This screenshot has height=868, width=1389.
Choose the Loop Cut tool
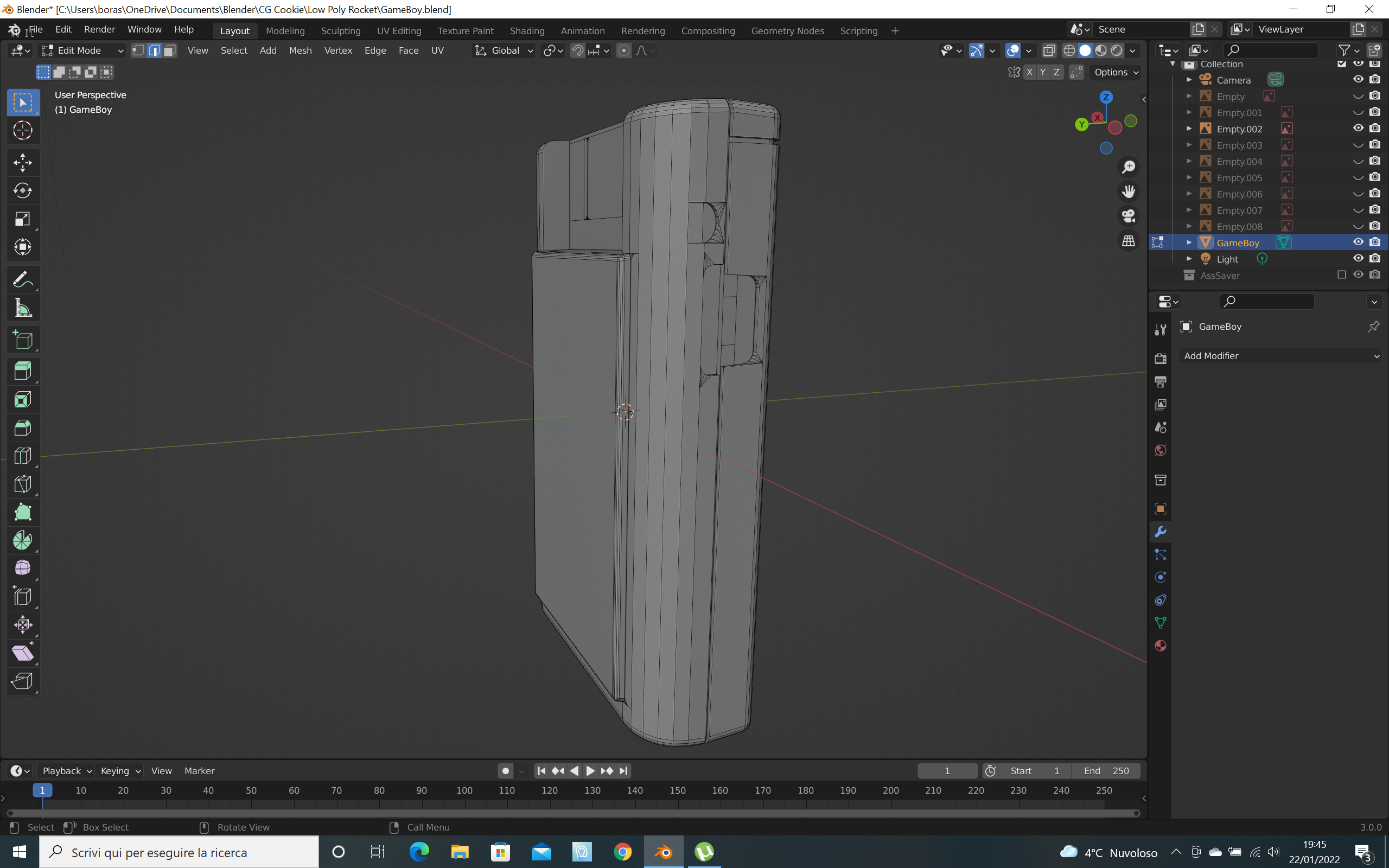point(22,456)
